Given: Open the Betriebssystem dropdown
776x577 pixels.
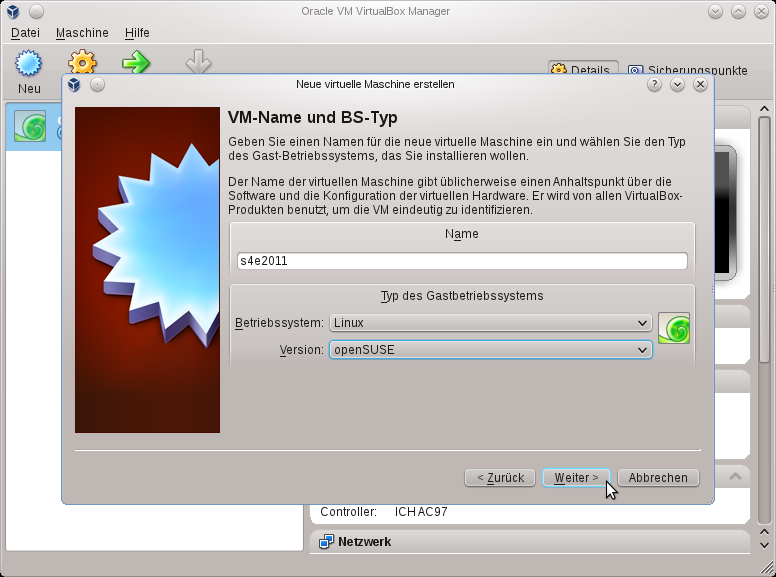Looking at the screenshot, I should tap(491, 323).
